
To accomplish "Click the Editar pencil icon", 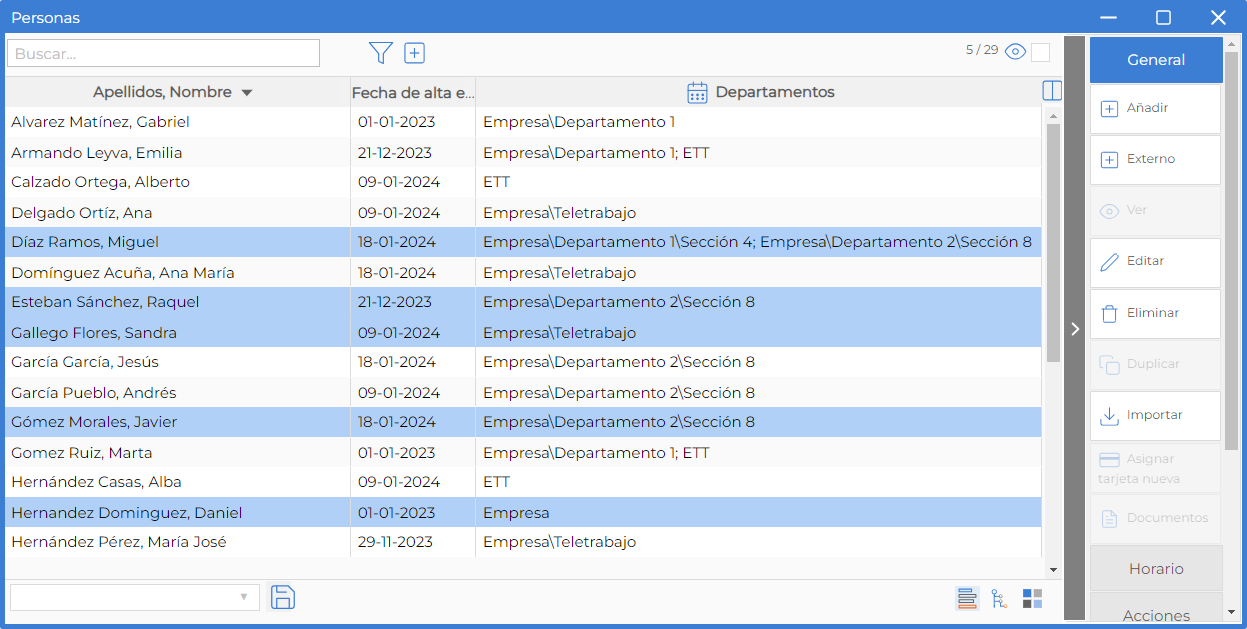I will click(1109, 262).
